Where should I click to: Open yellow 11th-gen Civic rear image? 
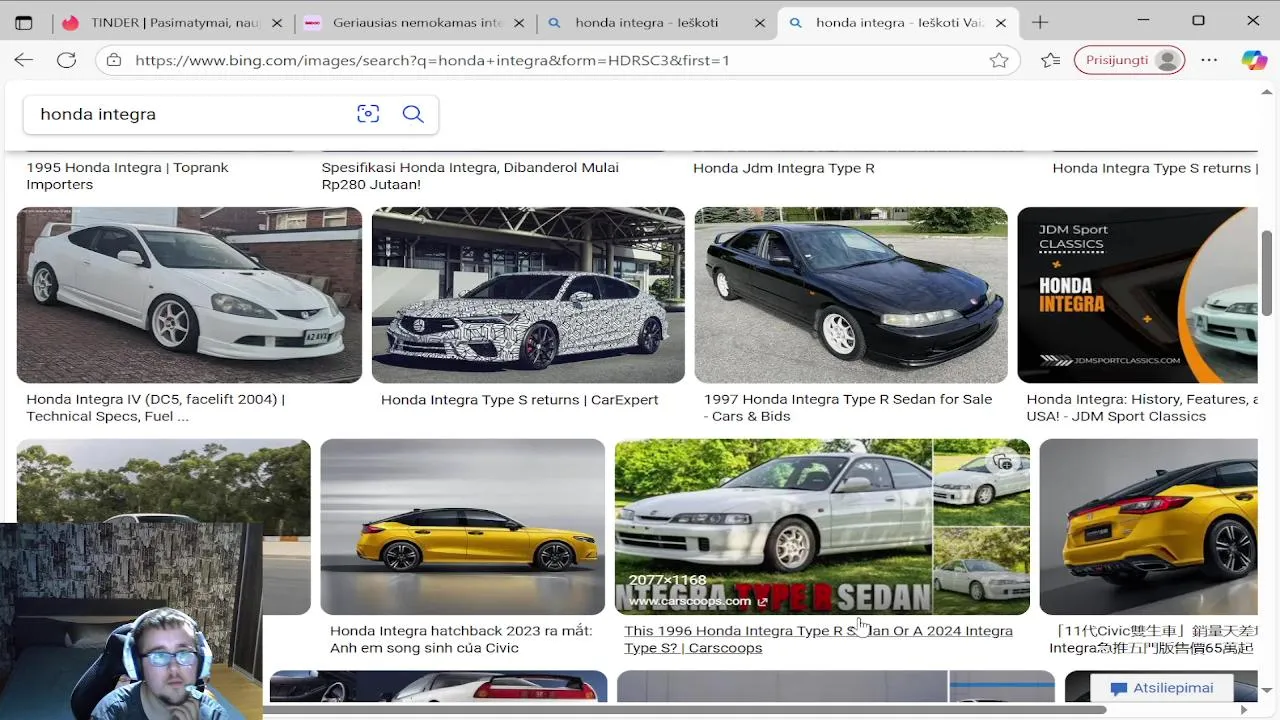(1148, 527)
